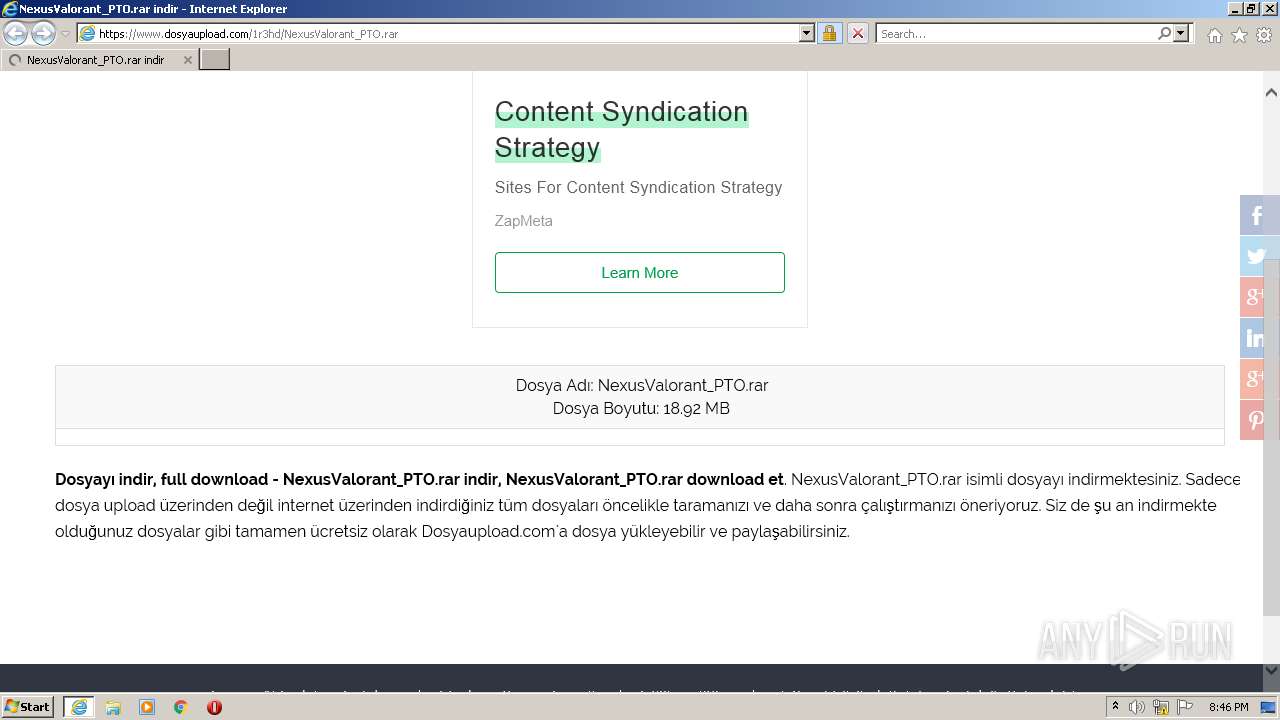1280x720 pixels.
Task: View the security lock report icon
Action: click(x=829, y=33)
